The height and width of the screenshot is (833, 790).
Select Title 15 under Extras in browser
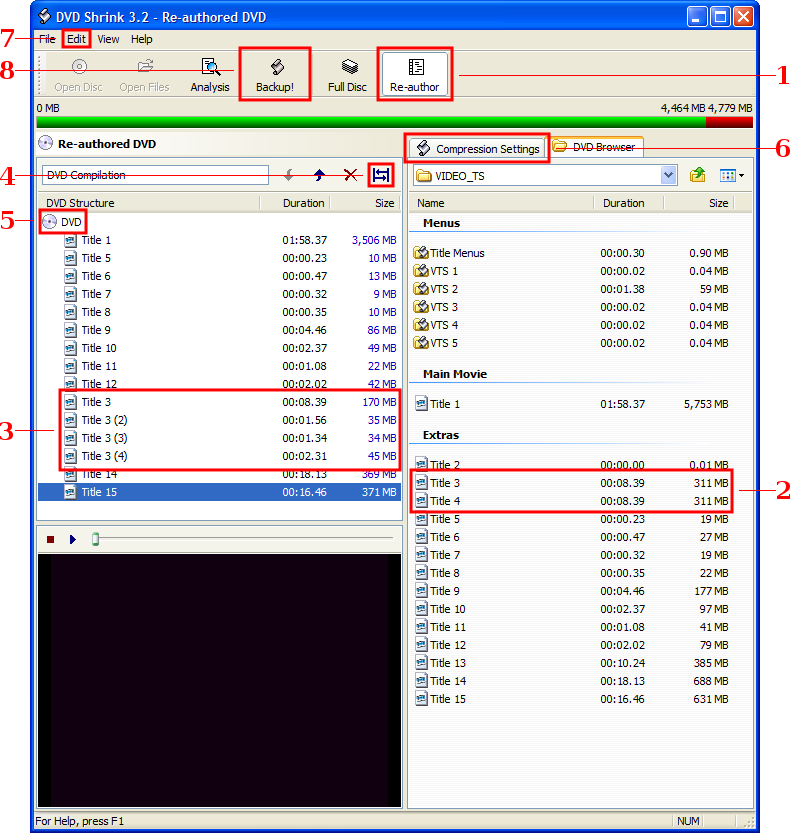(x=441, y=699)
